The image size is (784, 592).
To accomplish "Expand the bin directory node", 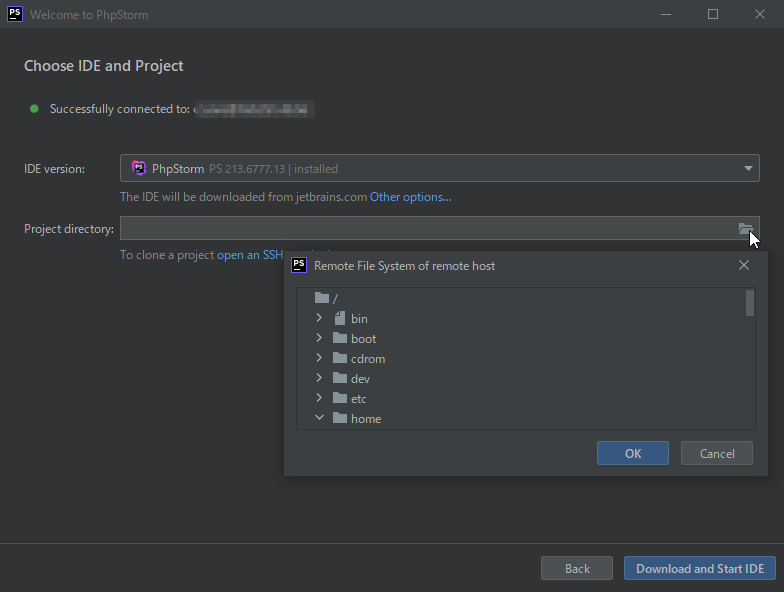I will click(319, 318).
